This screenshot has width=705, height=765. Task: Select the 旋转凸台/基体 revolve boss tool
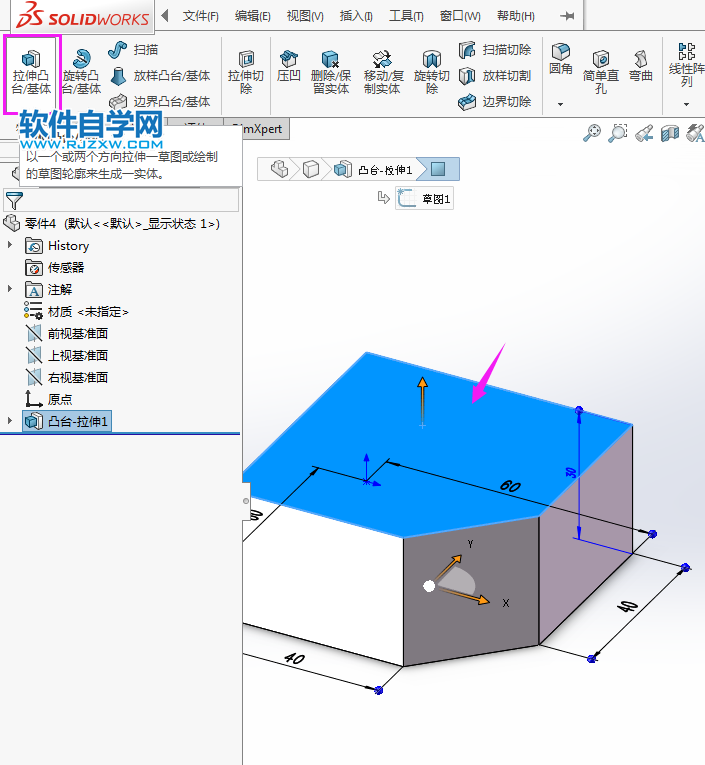point(81,73)
